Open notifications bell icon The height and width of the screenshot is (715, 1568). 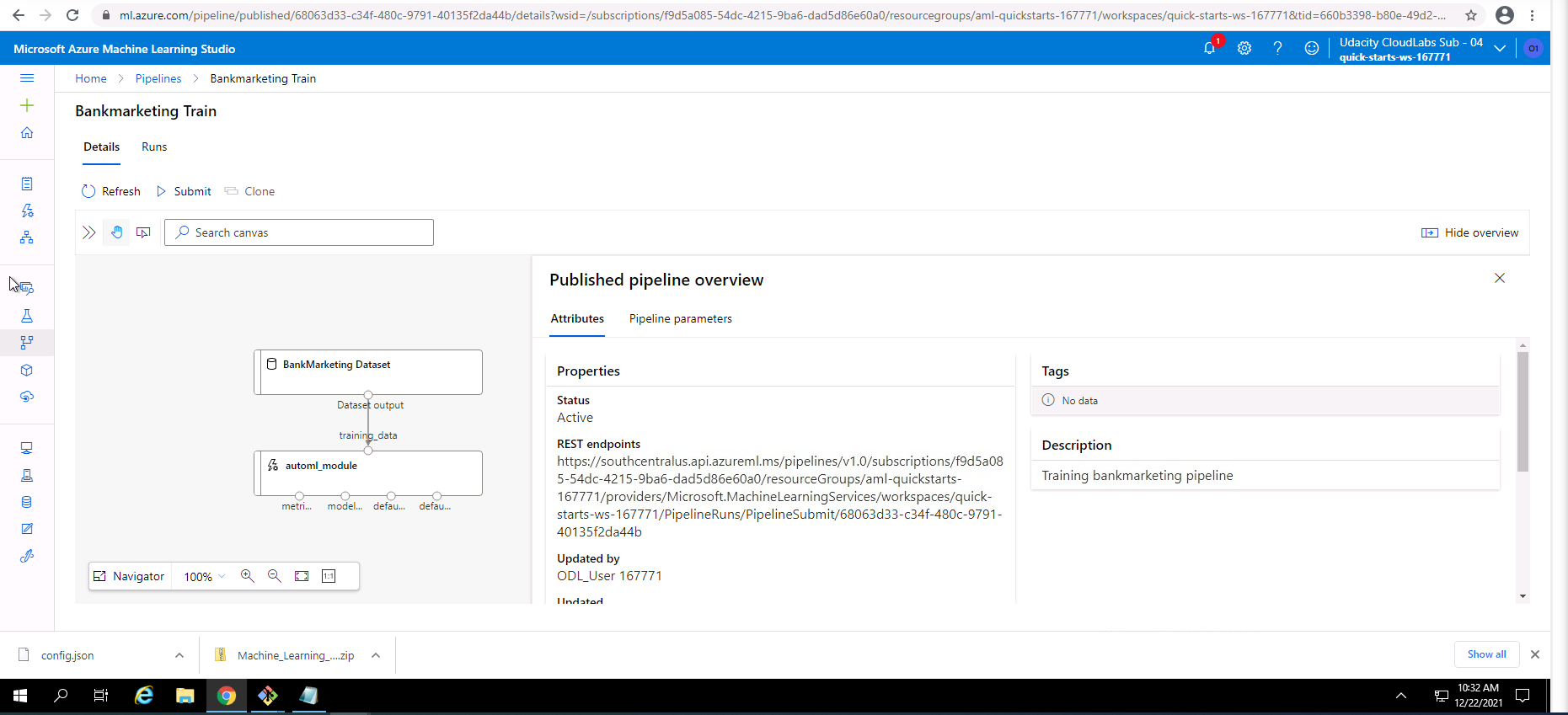click(1210, 48)
